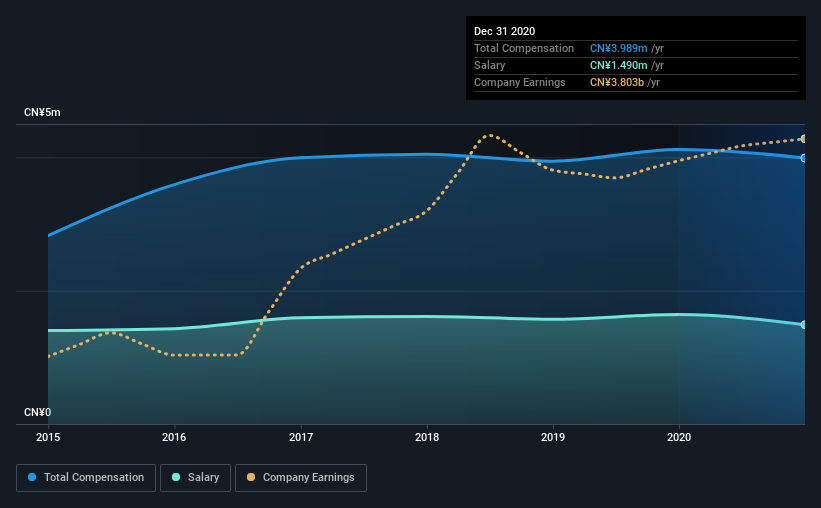Click the blue dot in Total Compensation legend
This screenshot has height=508, width=821.
tap(32, 477)
